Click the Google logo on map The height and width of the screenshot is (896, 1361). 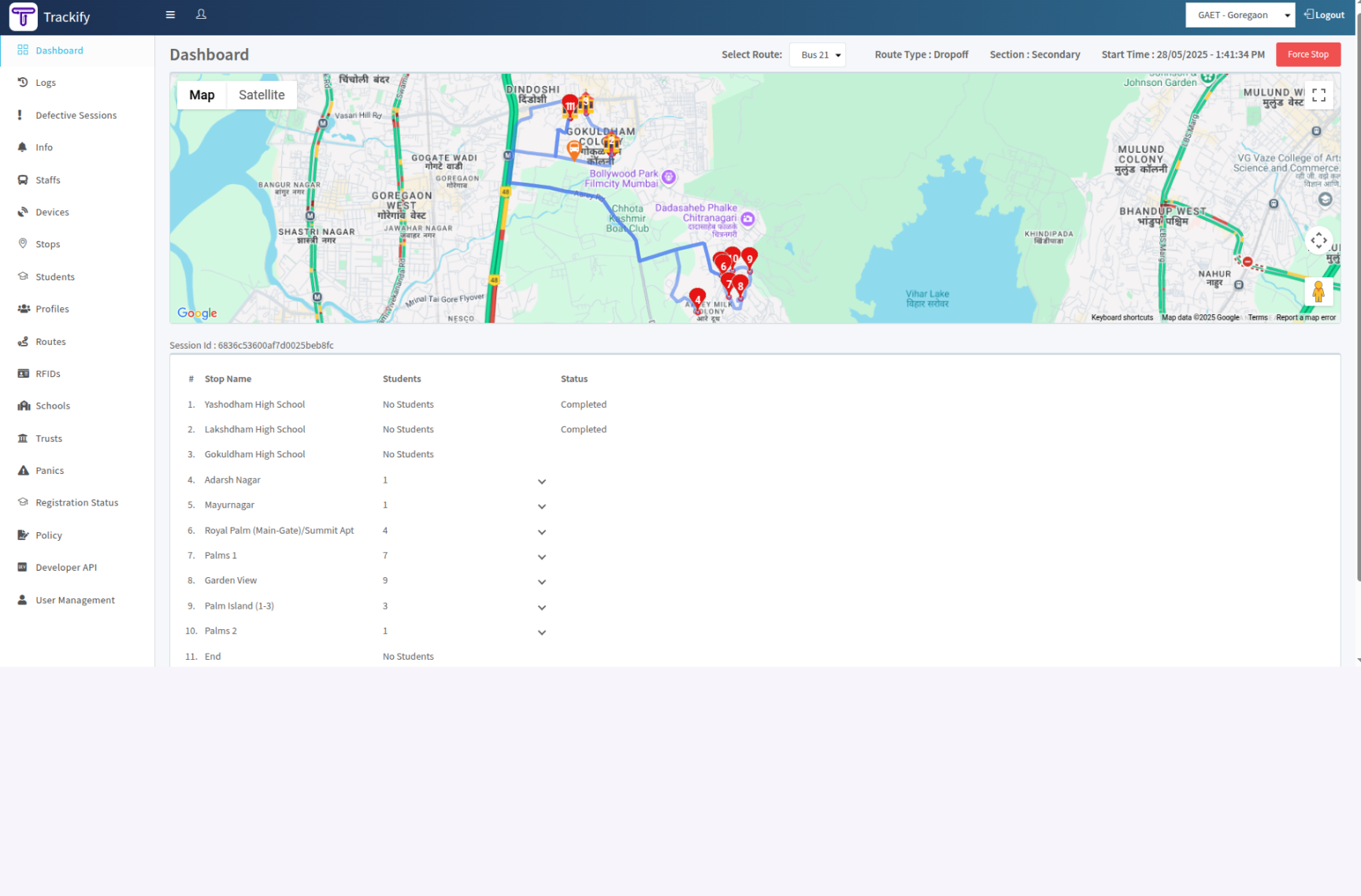point(197,313)
